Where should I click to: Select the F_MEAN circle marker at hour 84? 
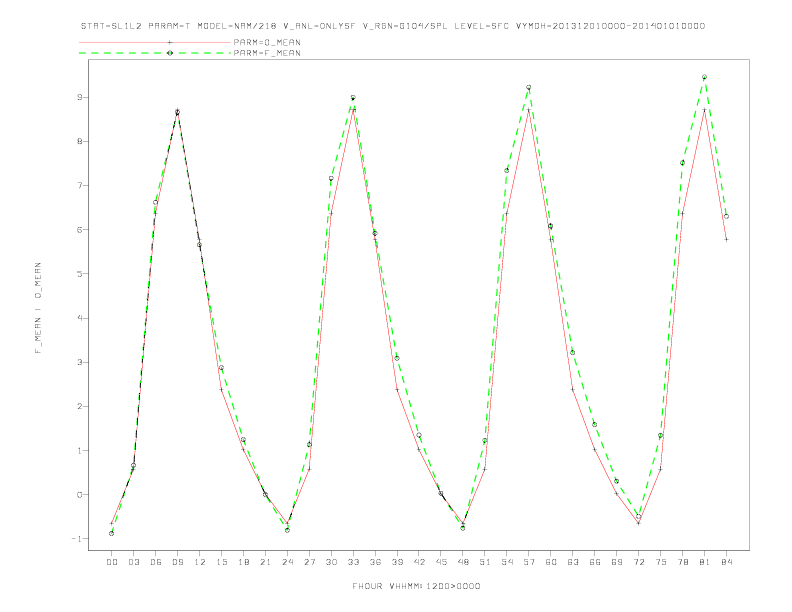point(726,216)
